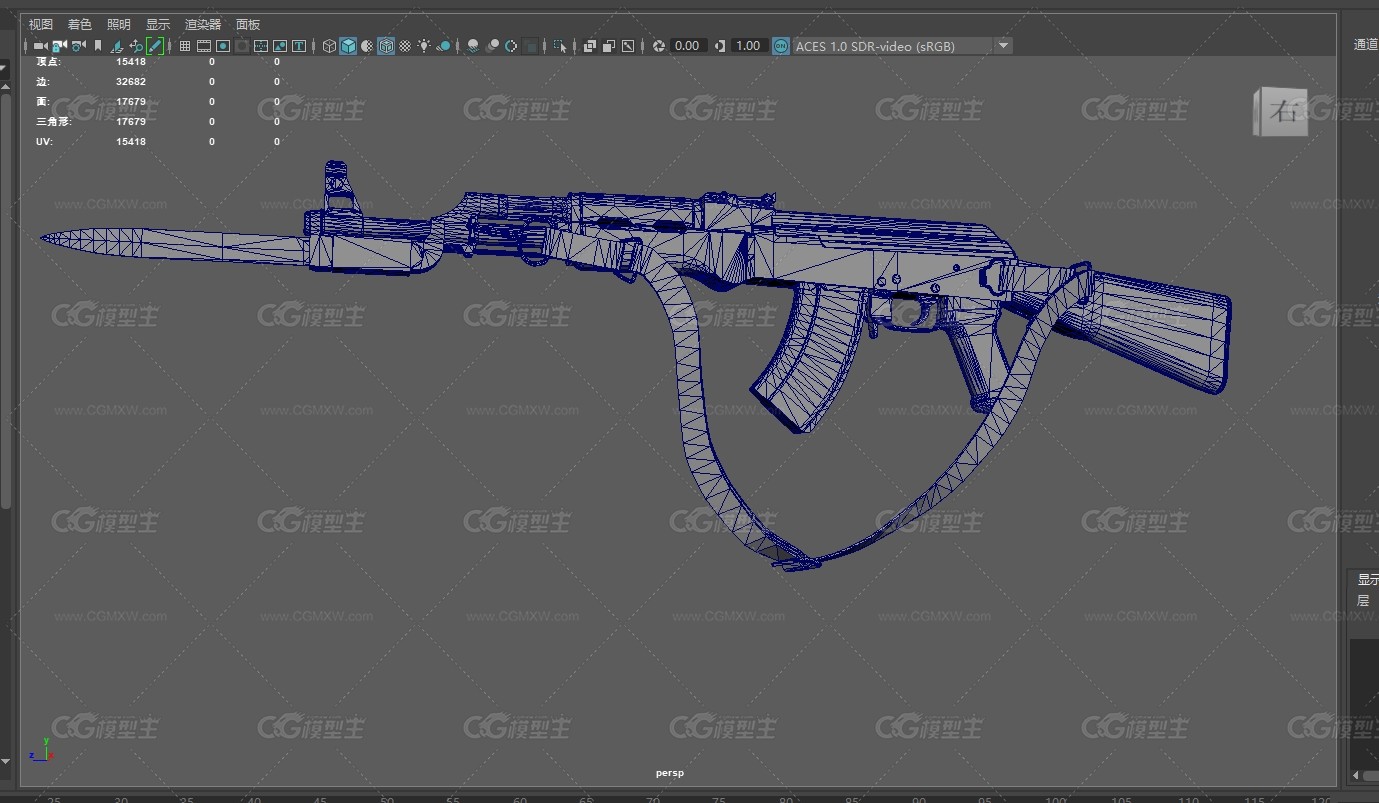The image size is (1379, 803).
Task: Open the 视图 panel menu
Action: [41, 24]
